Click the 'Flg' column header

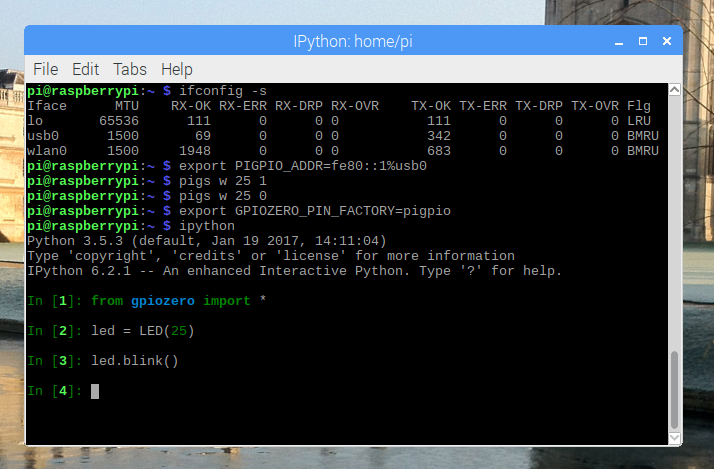pyautogui.click(x=639, y=106)
